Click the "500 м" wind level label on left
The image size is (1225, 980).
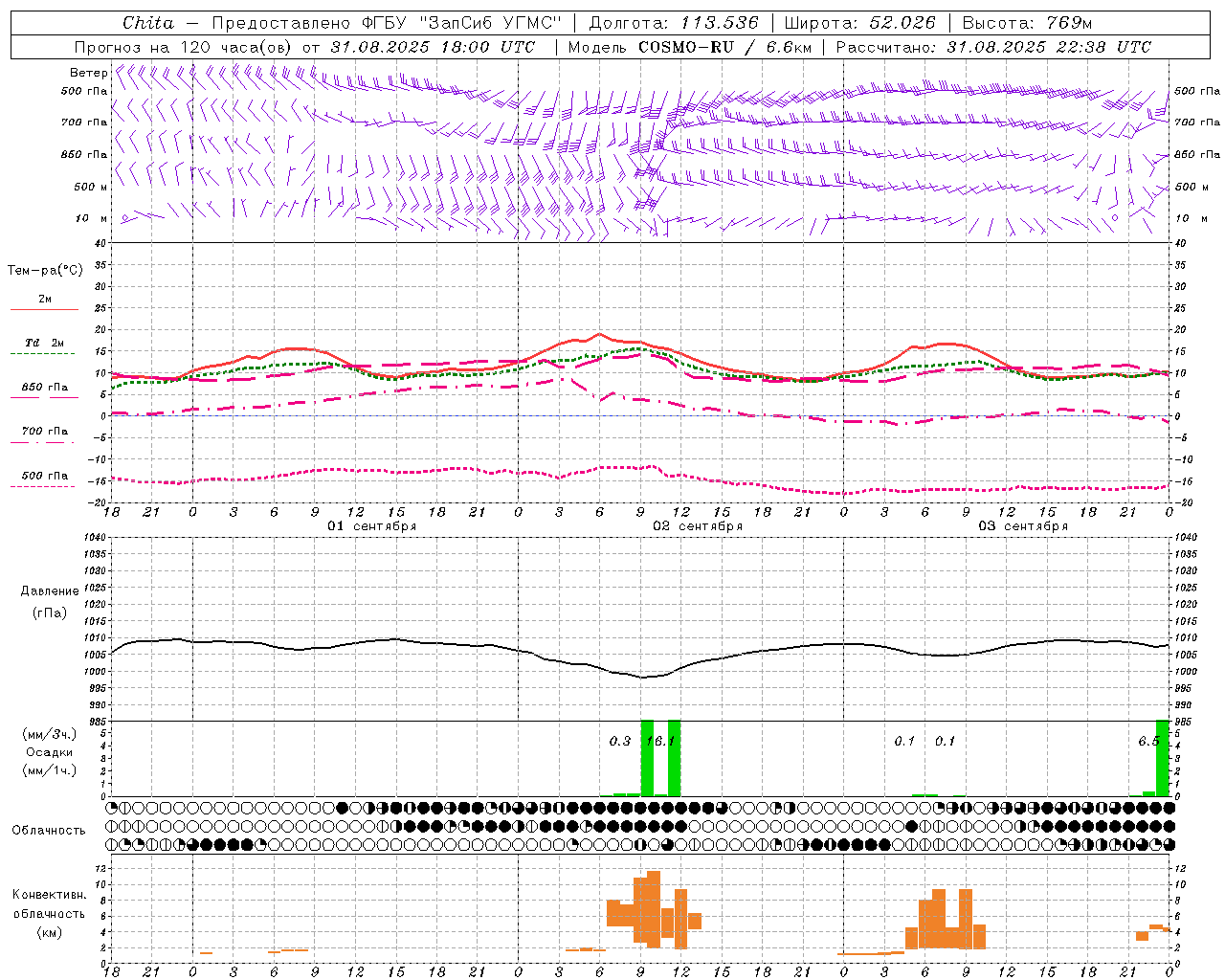click(91, 187)
